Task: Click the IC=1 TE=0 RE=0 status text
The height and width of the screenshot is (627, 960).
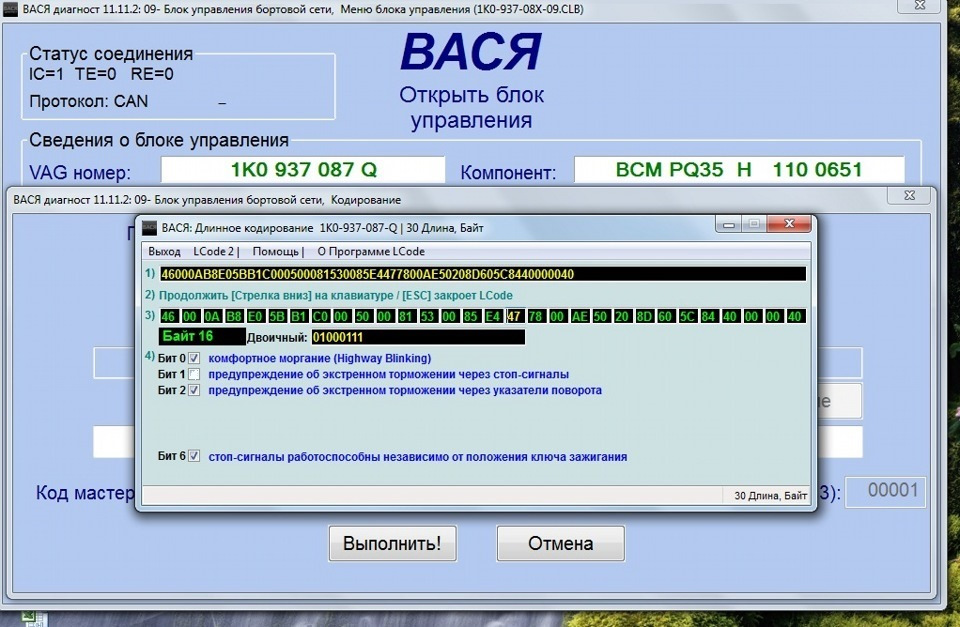Action: (101, 74)
